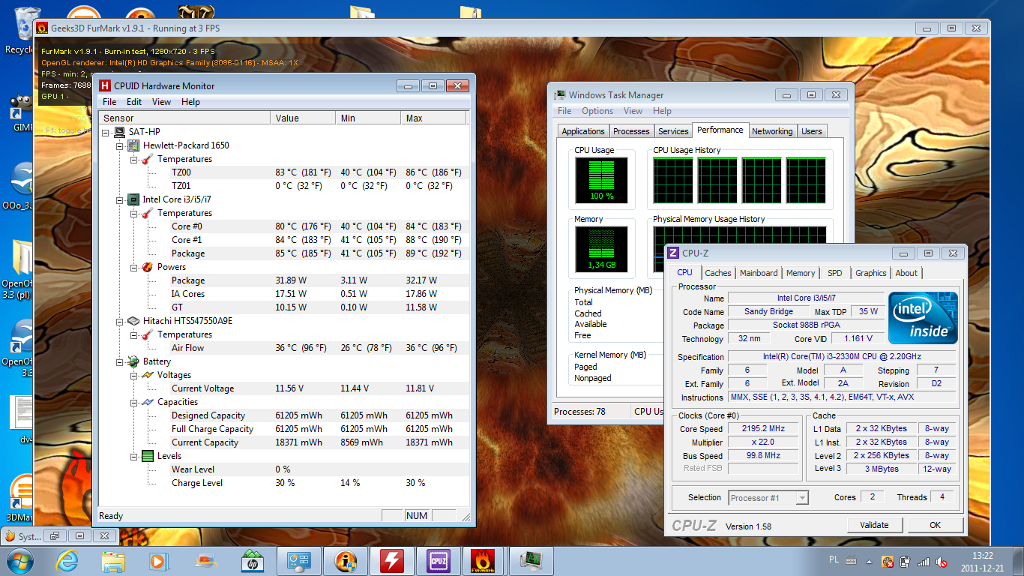Viewport: 1024px width, 576px height.
Task: Open Options menu in Task Manager
Action: click(597, 111)
